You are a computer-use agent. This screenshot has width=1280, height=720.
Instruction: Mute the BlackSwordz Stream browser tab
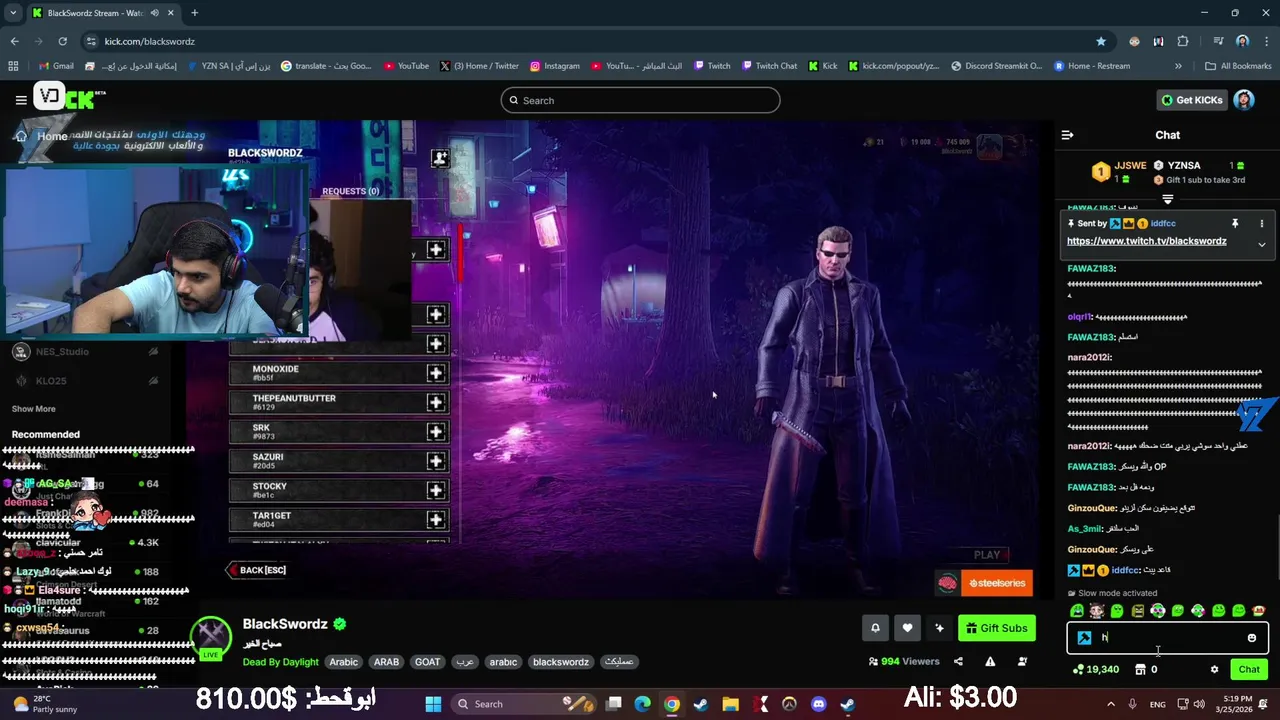tap(154, 13)
